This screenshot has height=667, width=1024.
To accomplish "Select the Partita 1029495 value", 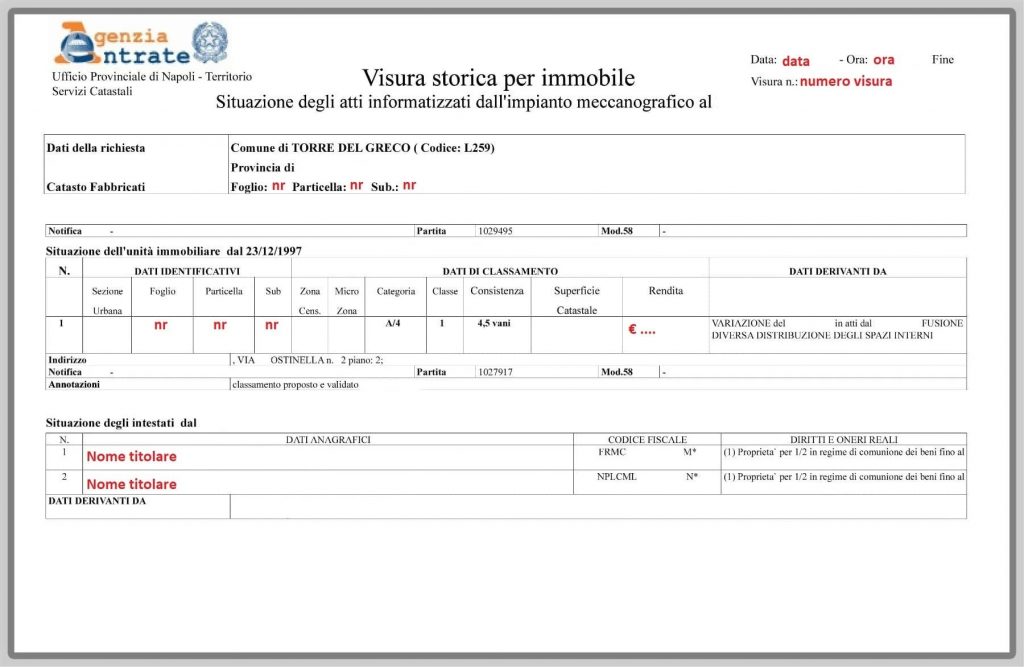I will coord(498,230).
